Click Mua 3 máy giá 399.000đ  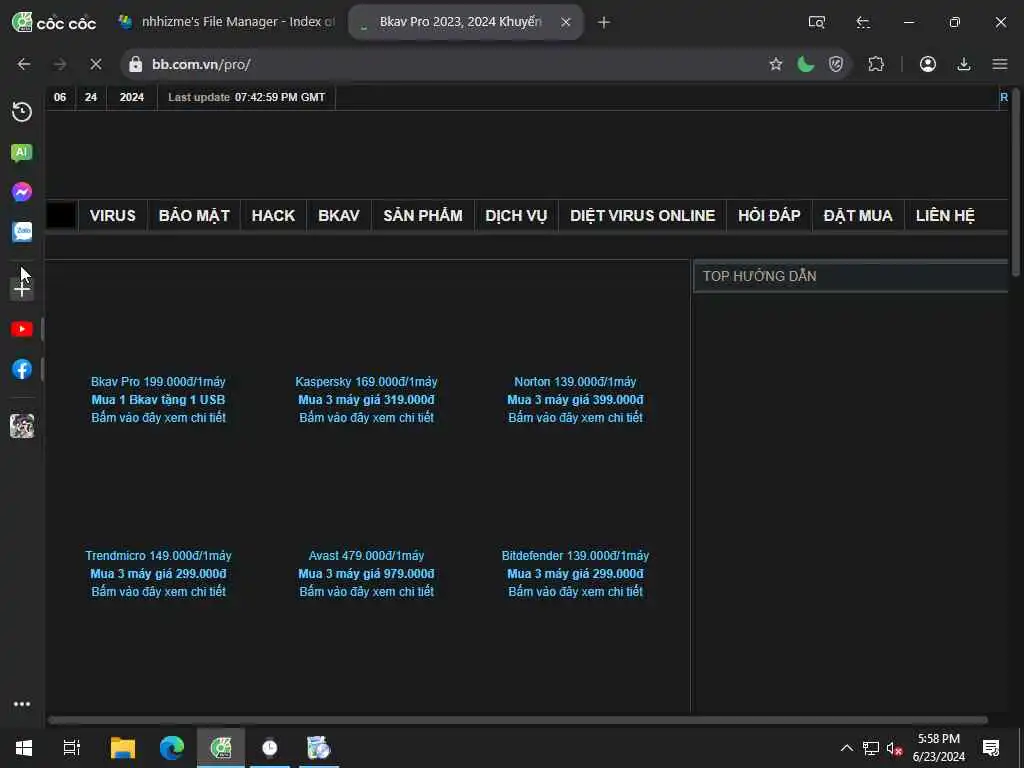click(575, 400)
